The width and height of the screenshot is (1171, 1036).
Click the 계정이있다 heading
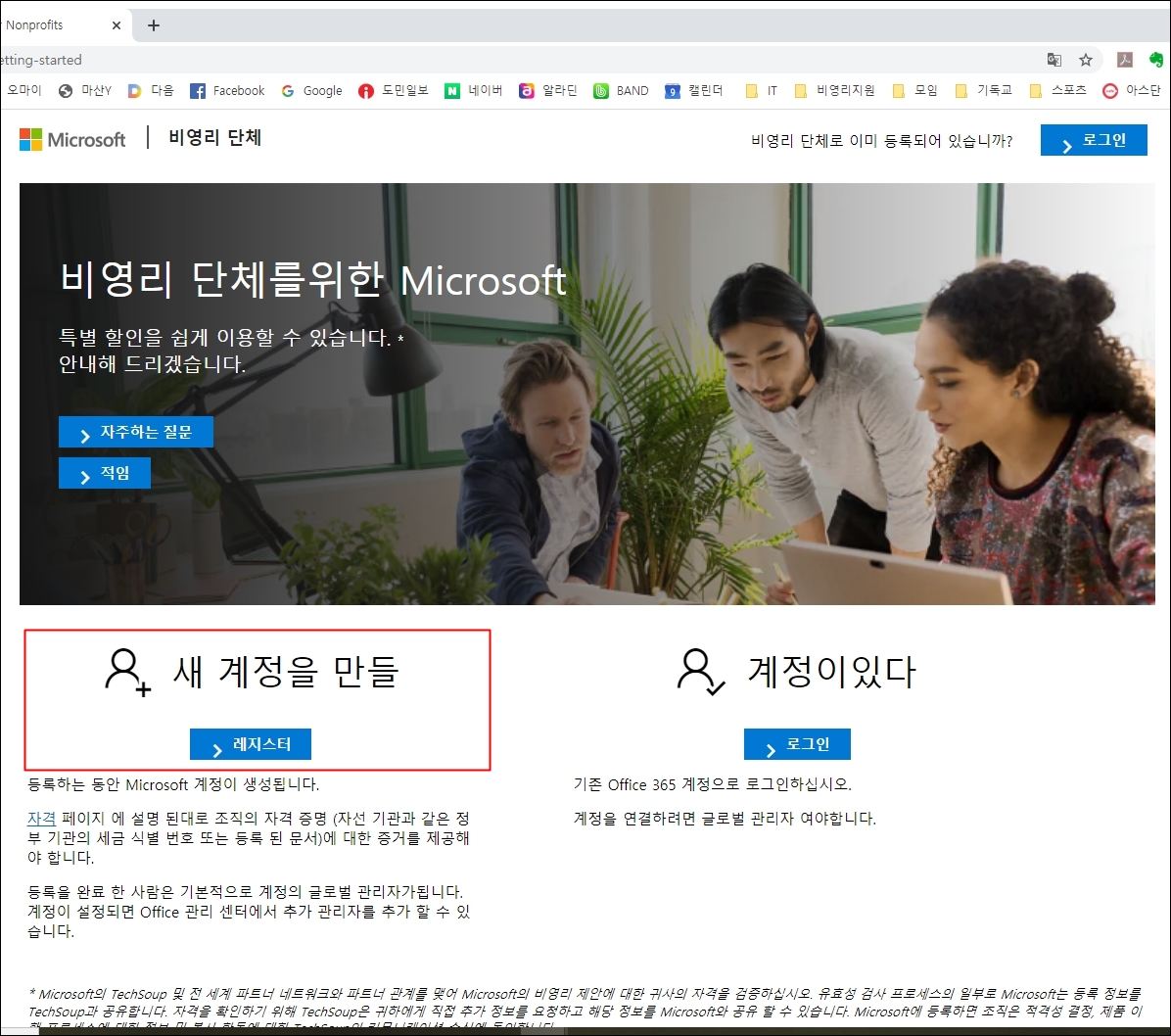(x=832, y=671)
